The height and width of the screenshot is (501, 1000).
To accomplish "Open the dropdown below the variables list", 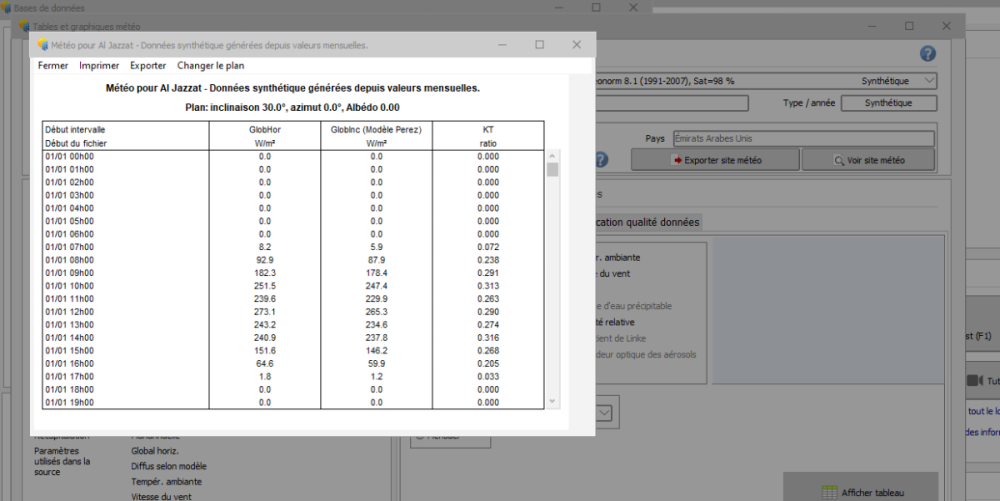I will (x=605, y=412).
